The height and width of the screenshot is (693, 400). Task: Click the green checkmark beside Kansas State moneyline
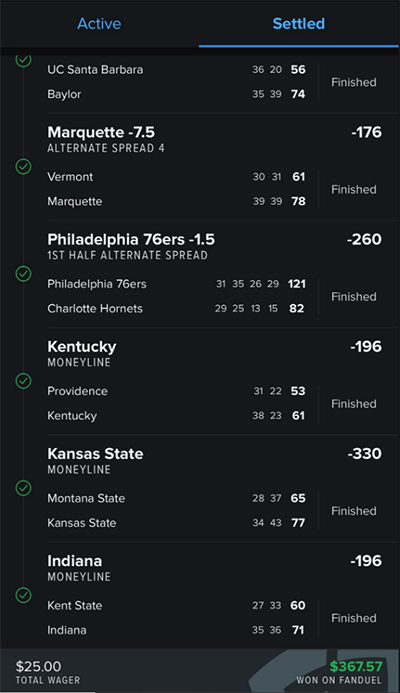23,488
